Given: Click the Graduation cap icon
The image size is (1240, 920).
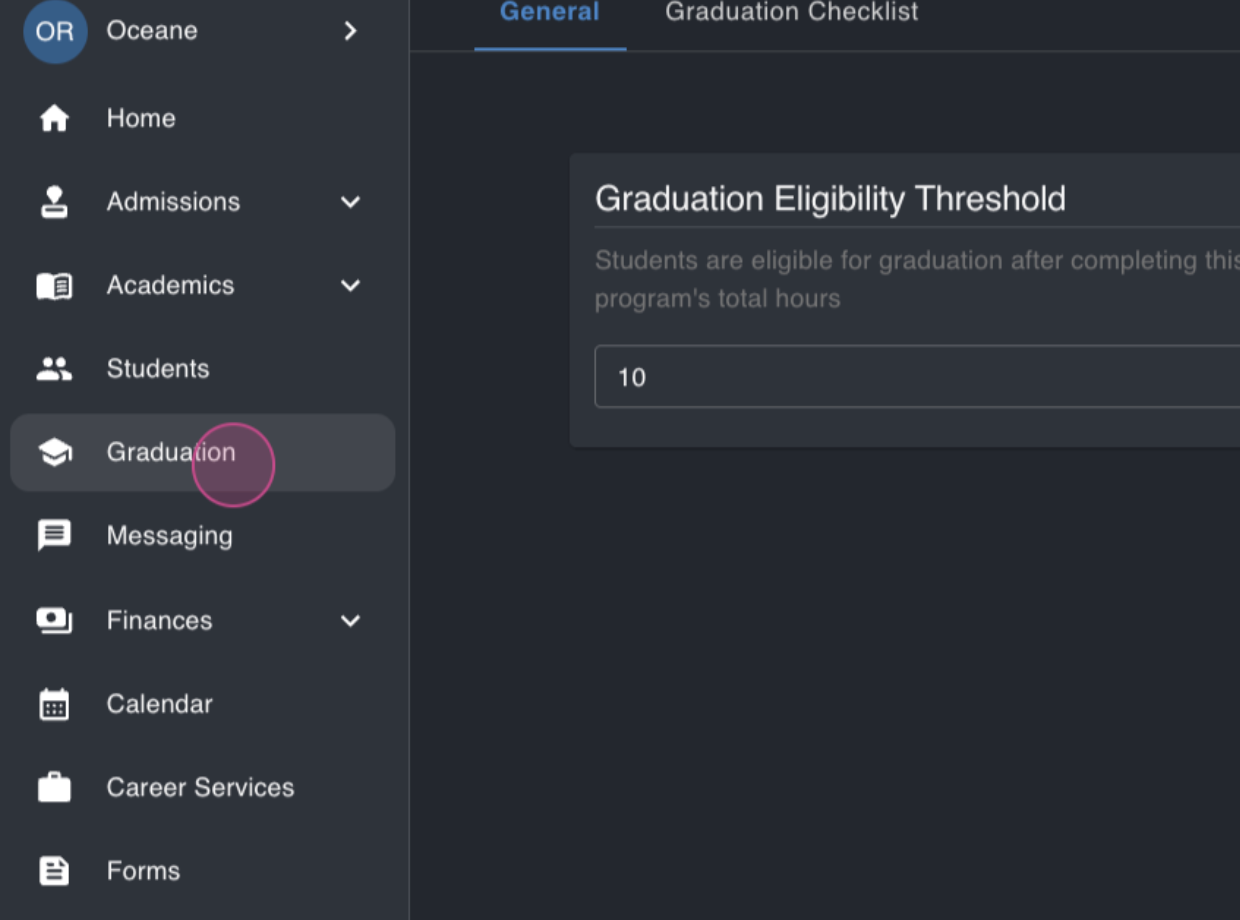Looking at the screenshot, I should tap(54, 453).
